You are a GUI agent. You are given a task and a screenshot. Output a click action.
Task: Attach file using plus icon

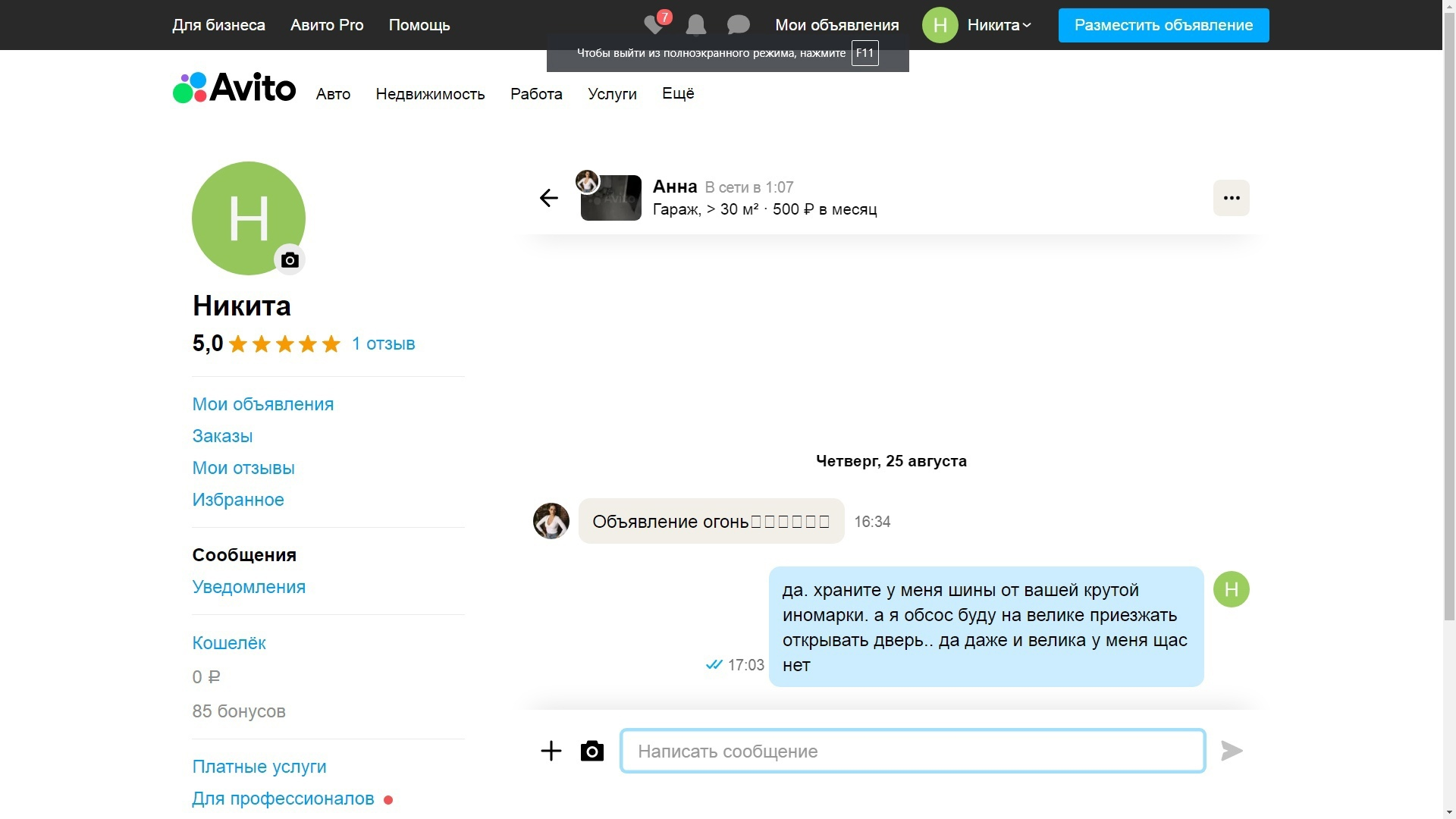[551, 751]
